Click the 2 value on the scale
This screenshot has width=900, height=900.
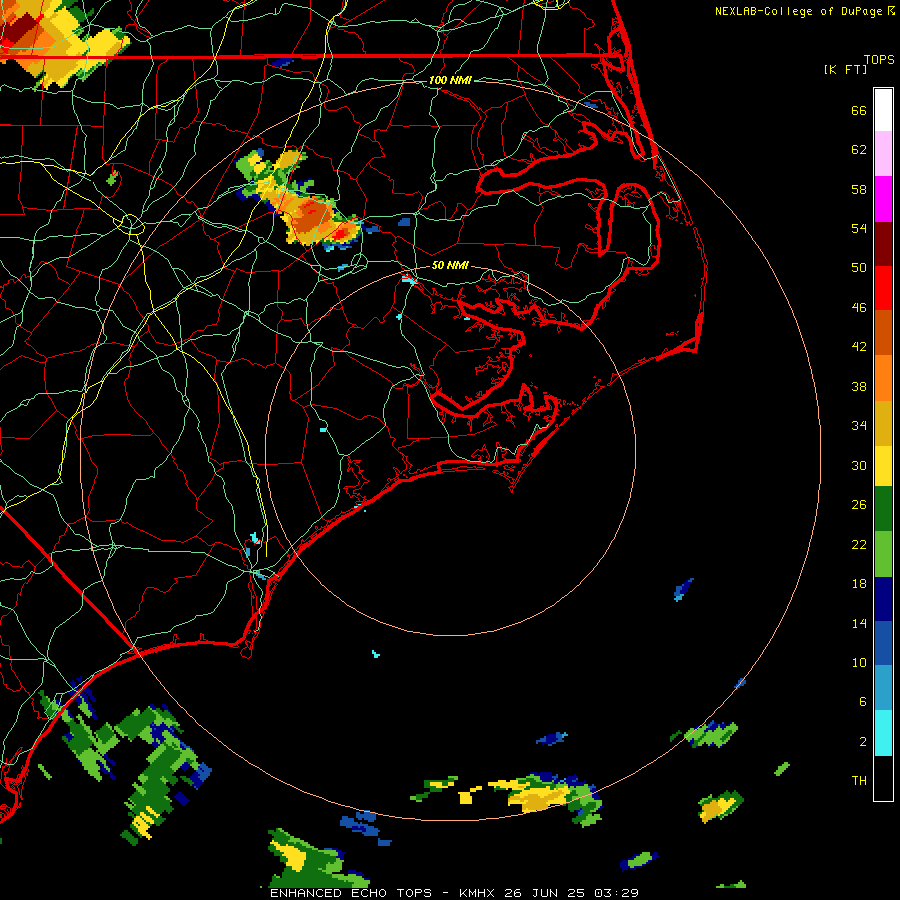pyautogui.click(x=863, y=742)
